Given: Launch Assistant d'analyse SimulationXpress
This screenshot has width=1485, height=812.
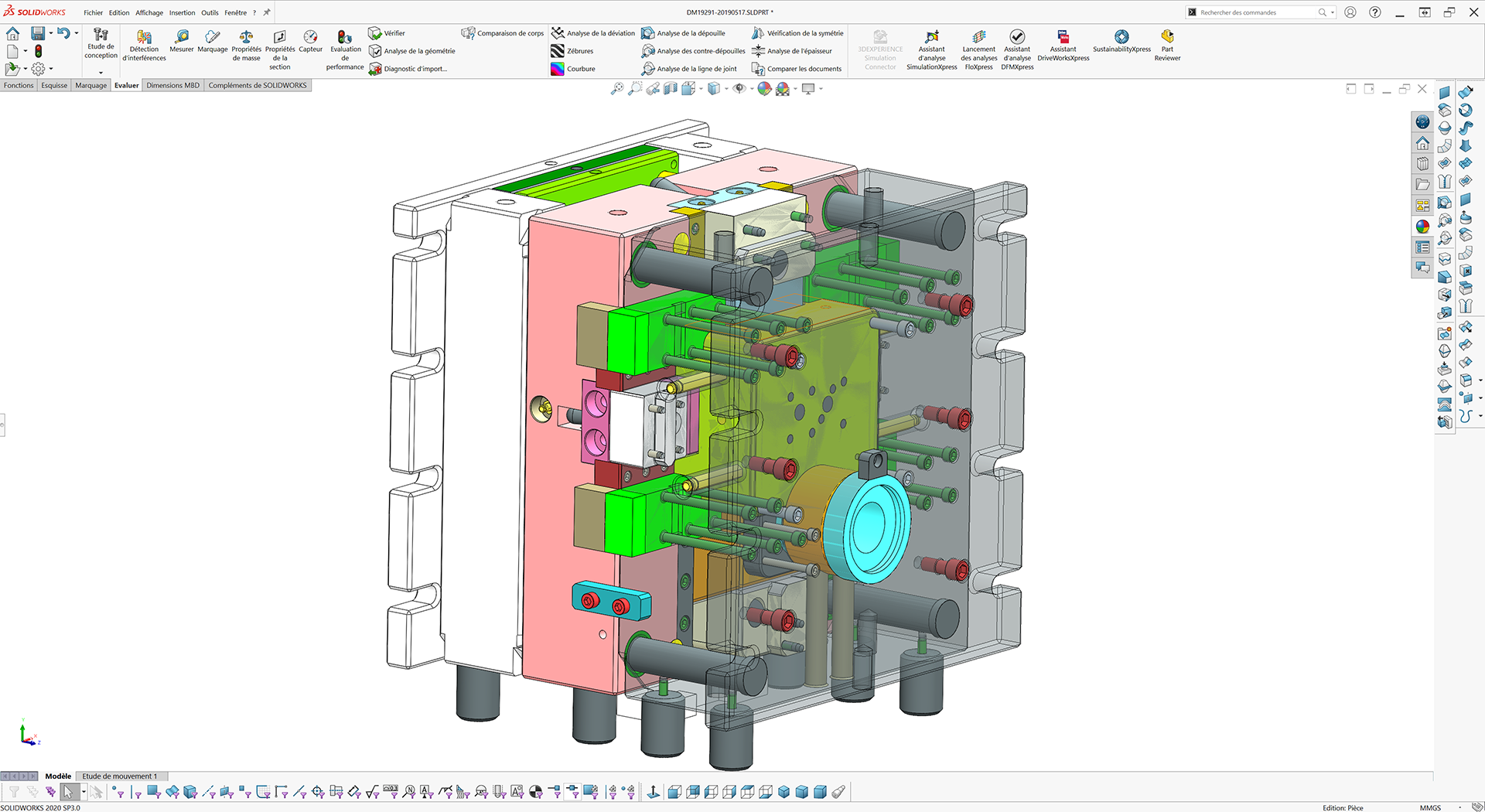Looking at the screenshot, I should [931, 37].
